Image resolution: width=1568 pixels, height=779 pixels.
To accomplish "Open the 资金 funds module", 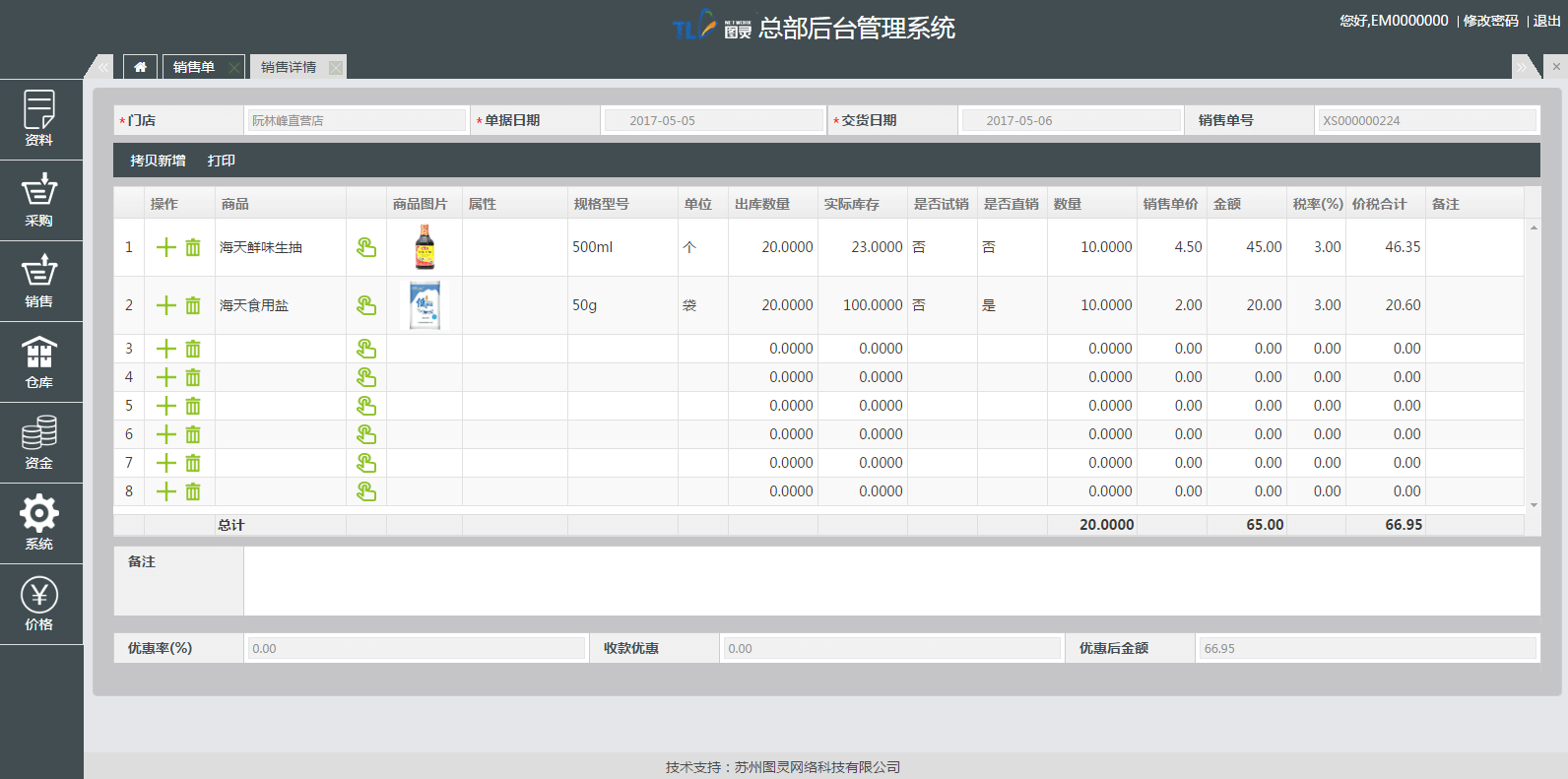I will (39, 441).
